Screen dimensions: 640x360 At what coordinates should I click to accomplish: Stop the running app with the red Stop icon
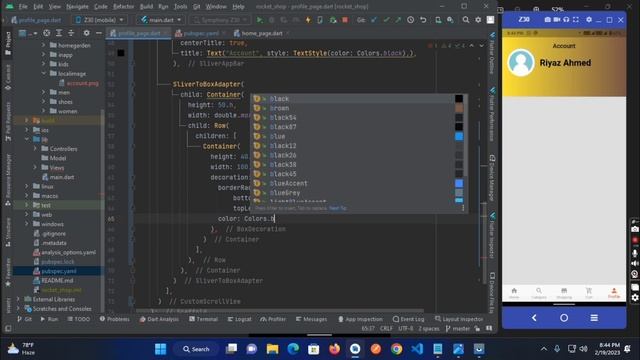click(x=345, y=20)
